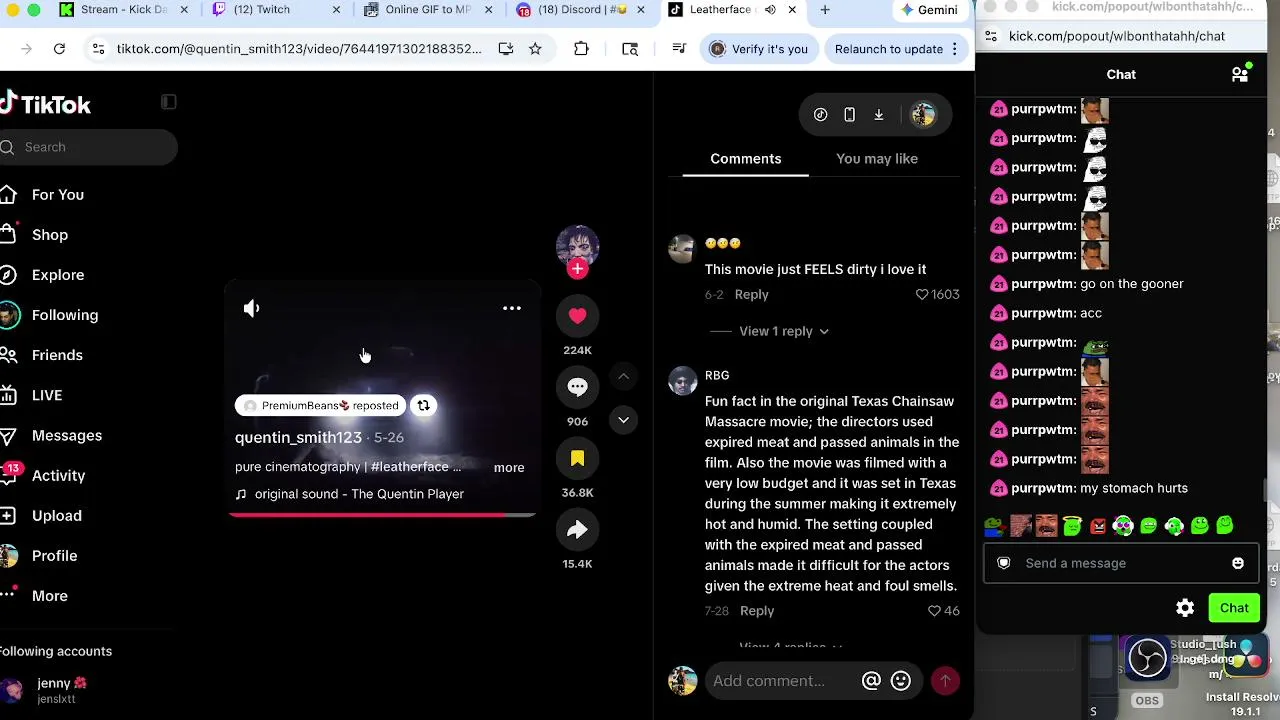Go to the previous video
Screen dimensions: 1280x720
[623, 377]
